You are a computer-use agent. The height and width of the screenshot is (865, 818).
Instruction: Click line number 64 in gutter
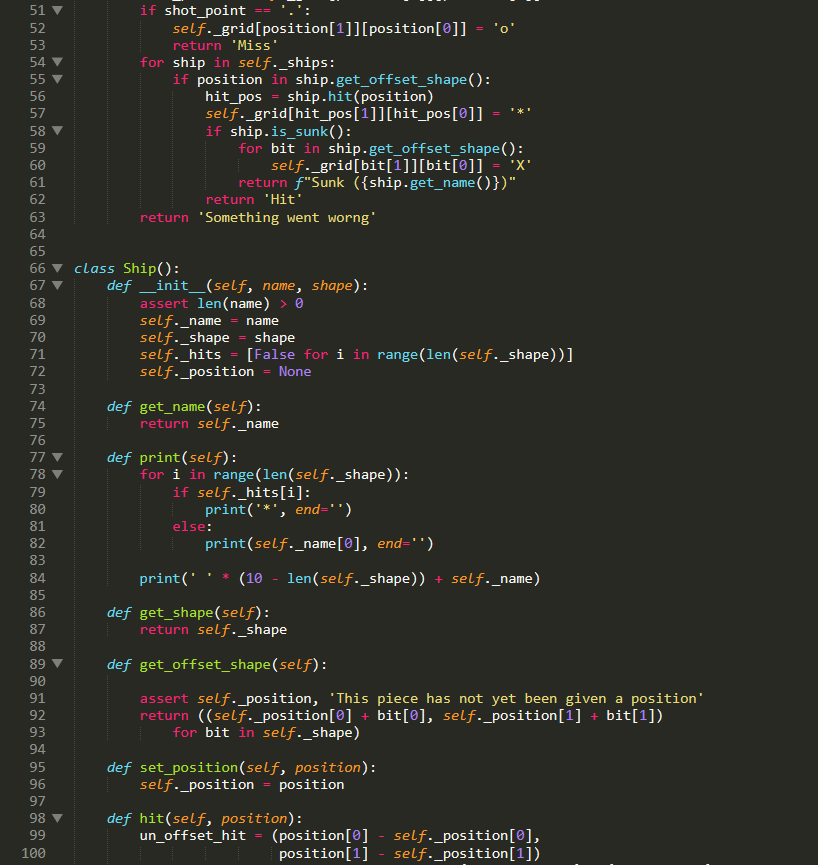tap(38, 234)
